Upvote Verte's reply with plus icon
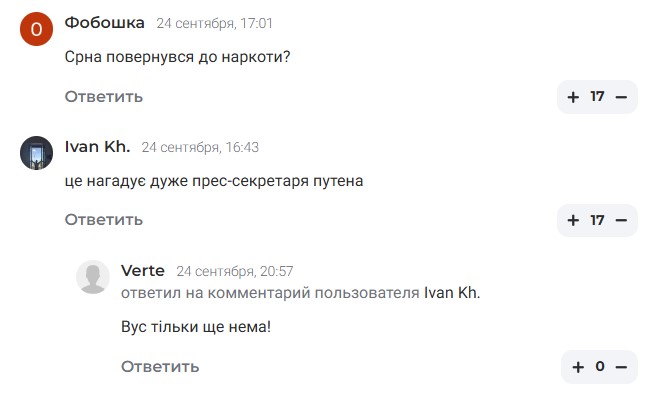Image resolution: width=649 pixels, height=404 pixels. [x=578, y=367]
